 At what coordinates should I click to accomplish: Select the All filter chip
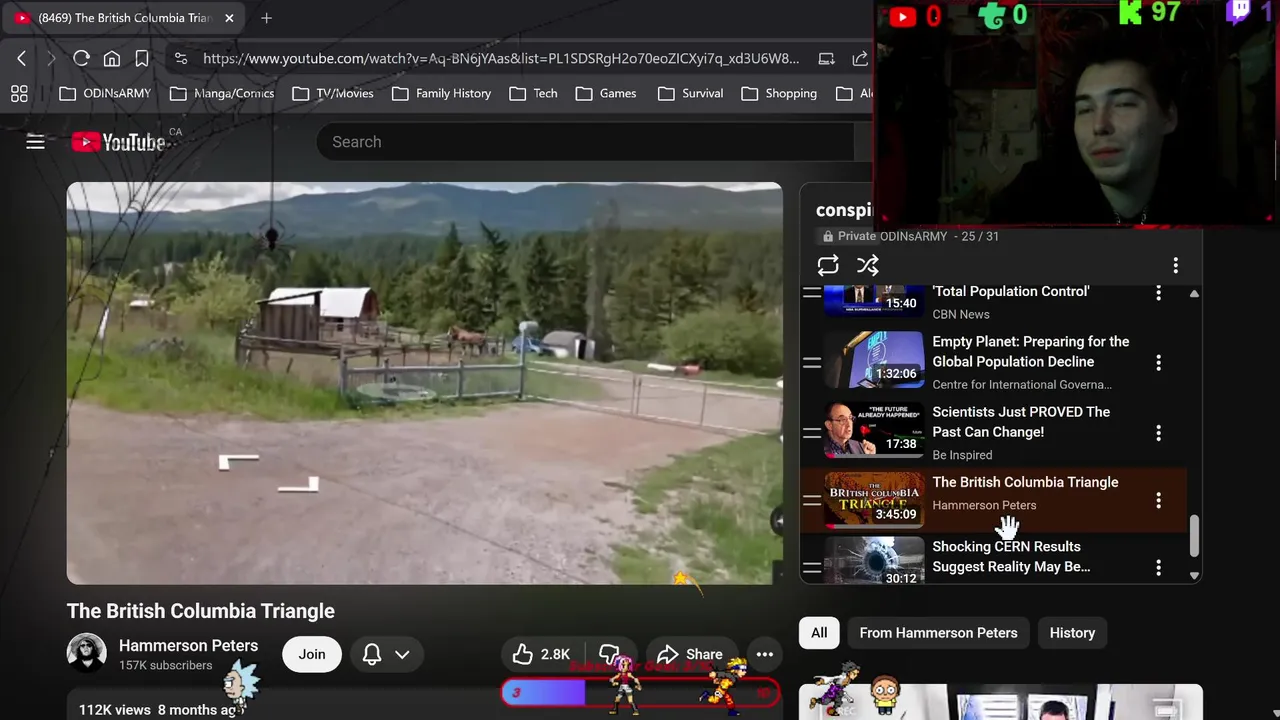819,633
